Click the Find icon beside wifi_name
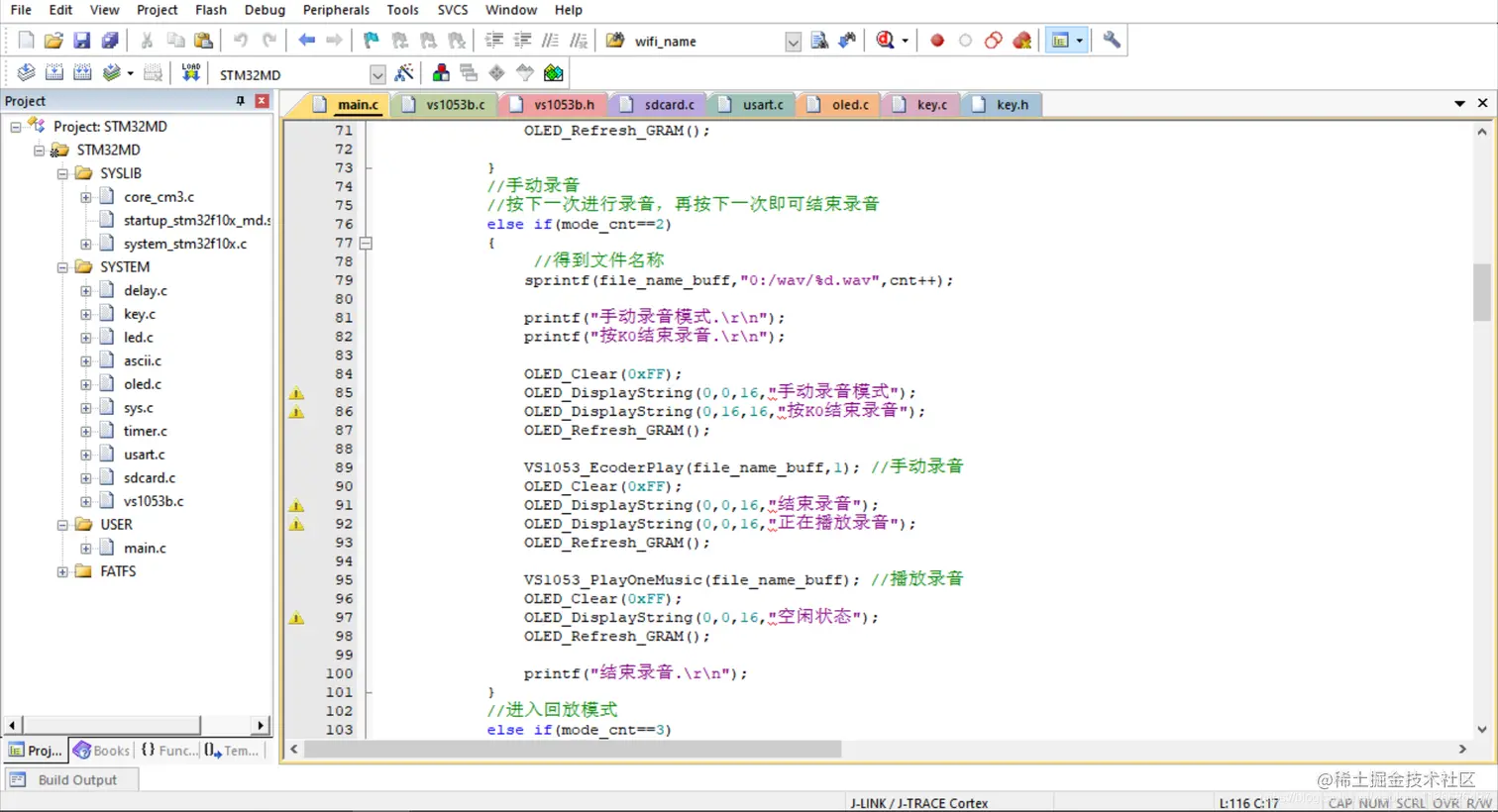The width and height of the screenshot is (1498, 812). [x=819, y=41]
